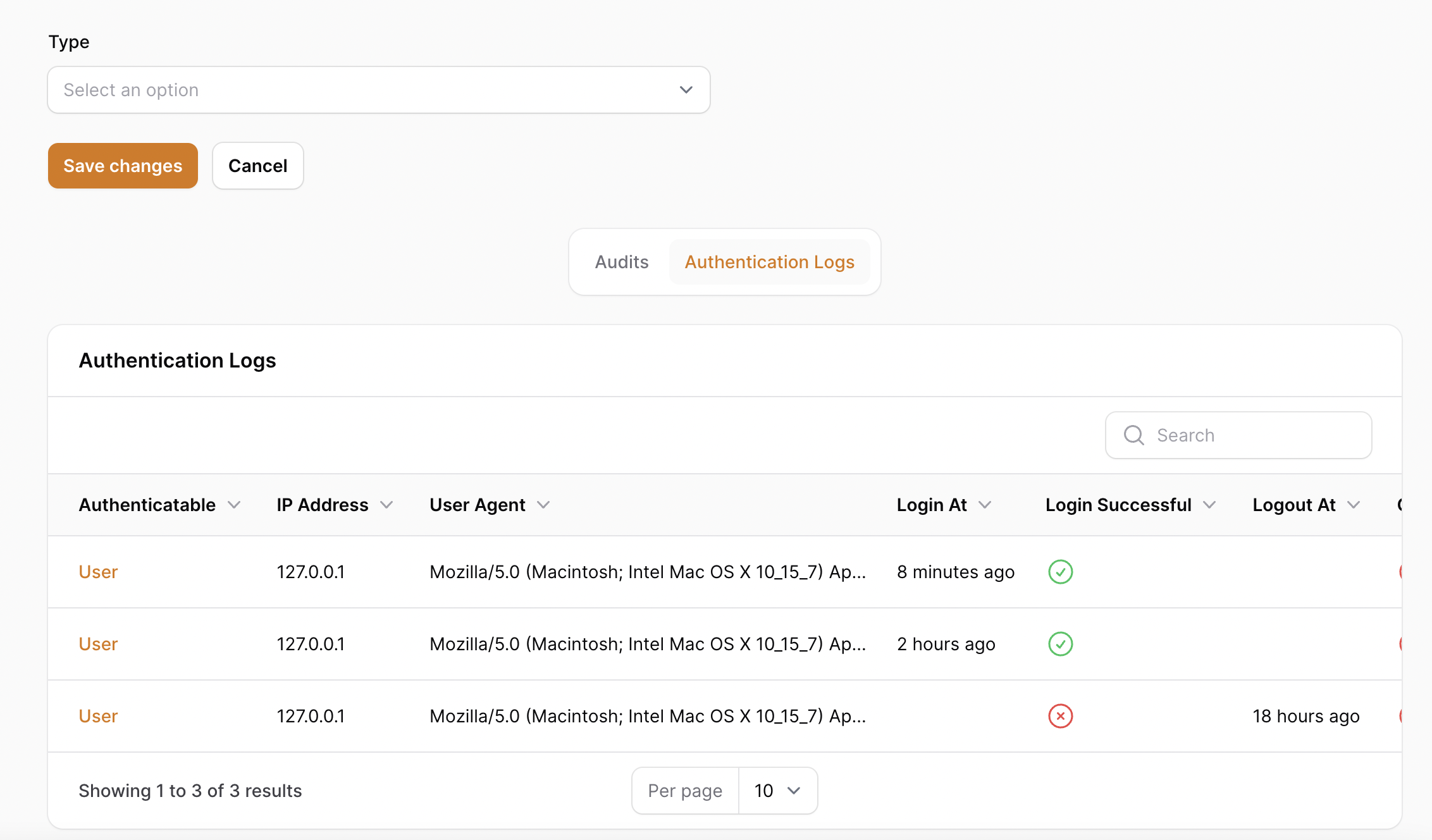Click the search magnifier icon
Screen dimensions: 1432x840
click(1133, 435)
